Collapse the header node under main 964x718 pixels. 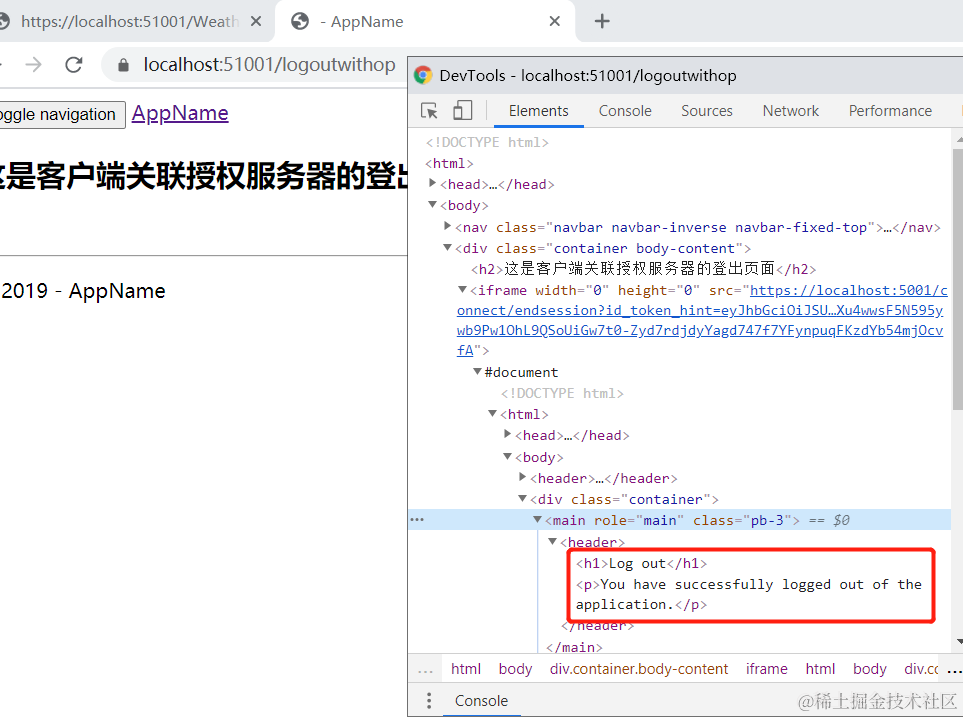pyautogui.click(x=552, y=541)
